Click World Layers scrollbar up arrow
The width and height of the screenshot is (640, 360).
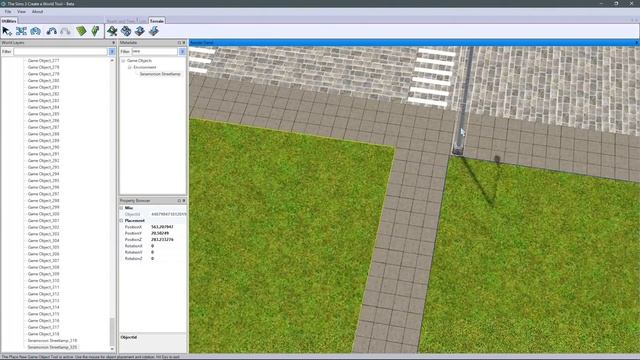pyautogui.click(x=112, y=60)
